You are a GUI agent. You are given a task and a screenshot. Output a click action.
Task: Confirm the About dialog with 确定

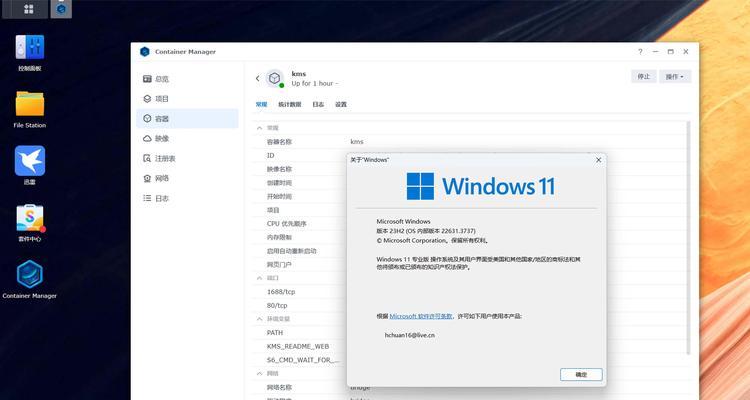(581, 375)
